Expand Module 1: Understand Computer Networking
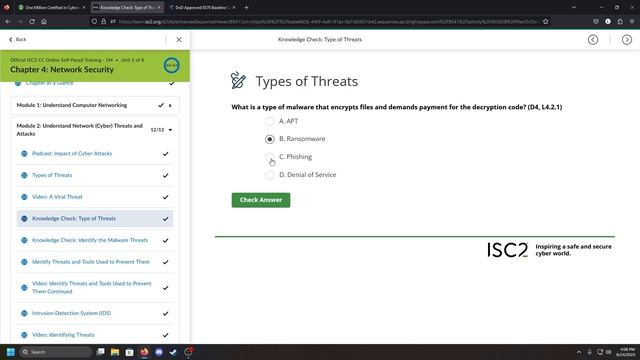The width and height of the screenshot is (640, 360). pyautogui.click(x=170, y=105)
